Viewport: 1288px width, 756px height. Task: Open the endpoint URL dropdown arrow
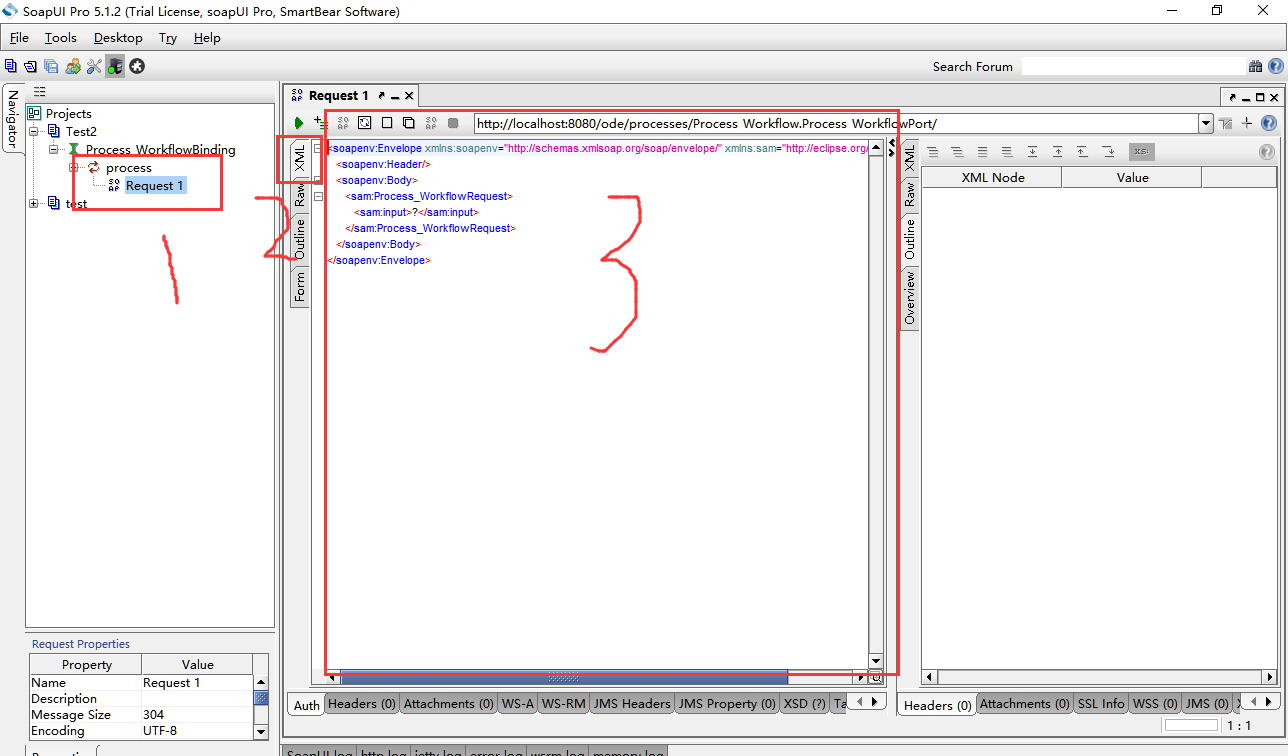pos(1206,124)
